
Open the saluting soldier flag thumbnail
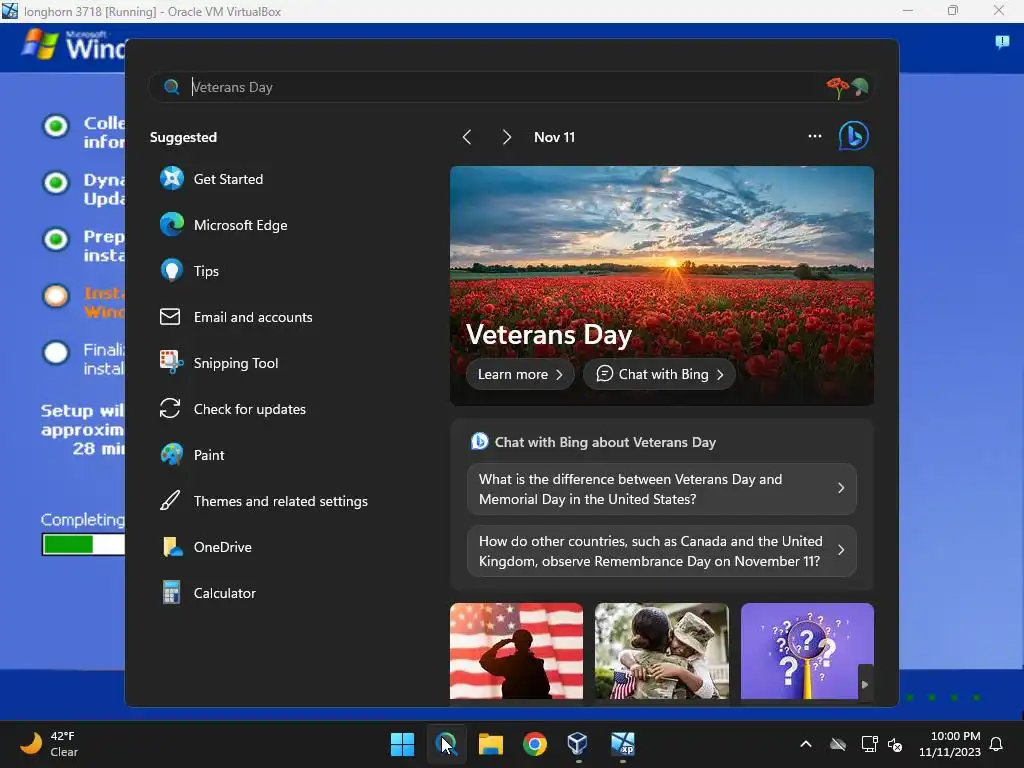click(x=517, y=651)
